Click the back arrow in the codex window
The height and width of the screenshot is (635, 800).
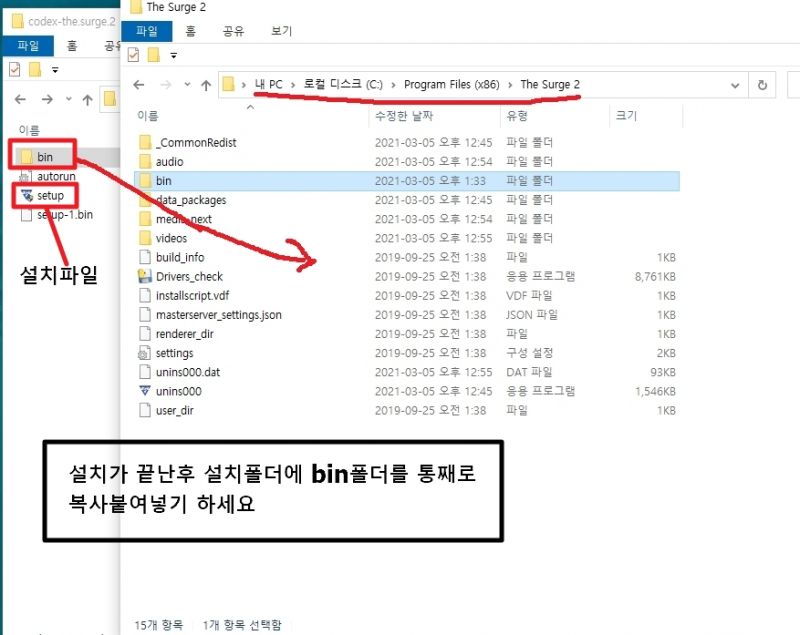[x=20, y=99]
